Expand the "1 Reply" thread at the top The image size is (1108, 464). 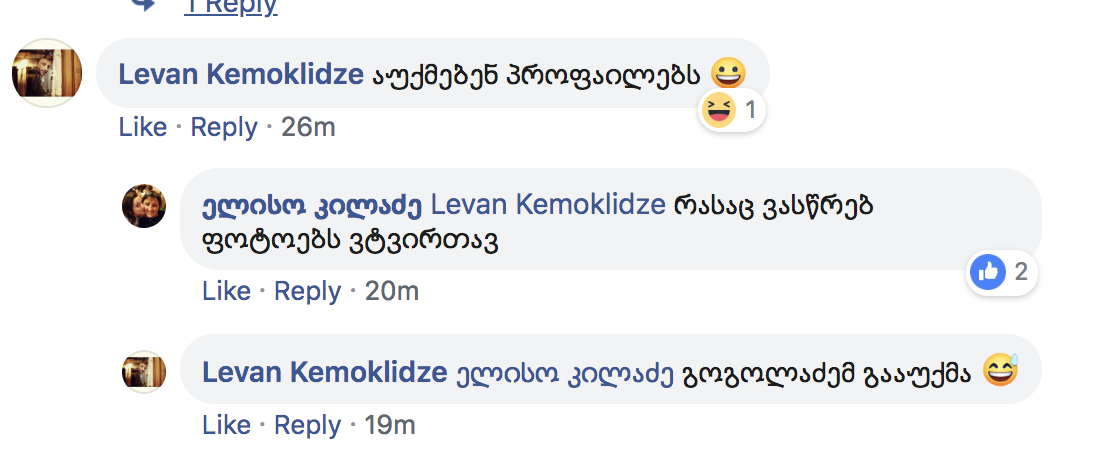pos(230,6)
